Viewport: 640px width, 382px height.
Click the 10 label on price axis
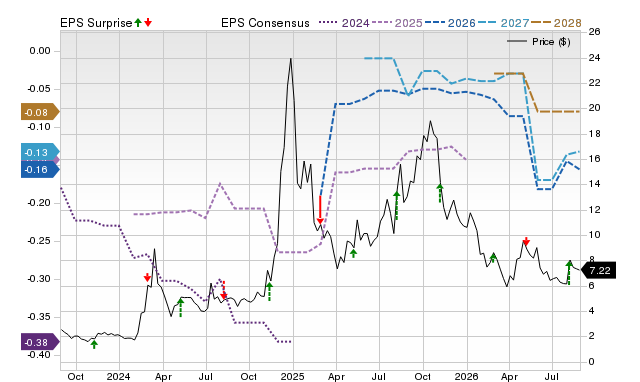click(595, 235)
